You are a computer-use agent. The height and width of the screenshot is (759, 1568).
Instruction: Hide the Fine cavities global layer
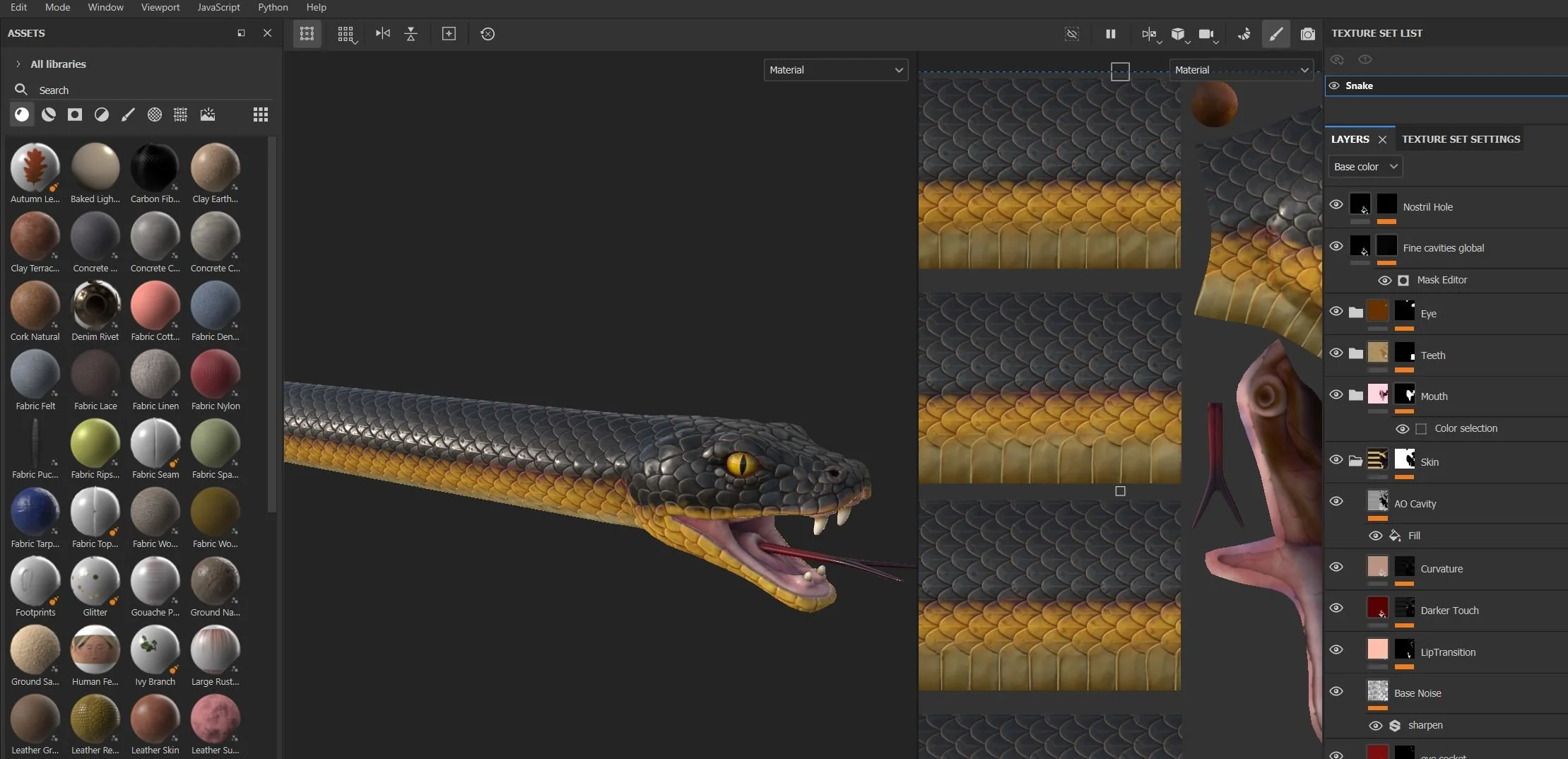[1336, 247]
